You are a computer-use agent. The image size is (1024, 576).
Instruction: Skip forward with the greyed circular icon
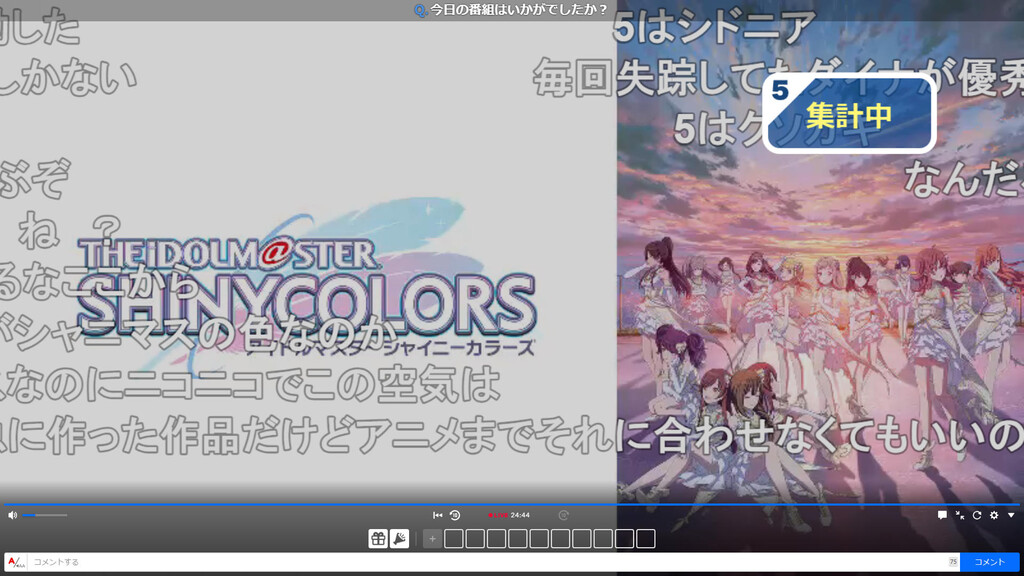point(564,515)
